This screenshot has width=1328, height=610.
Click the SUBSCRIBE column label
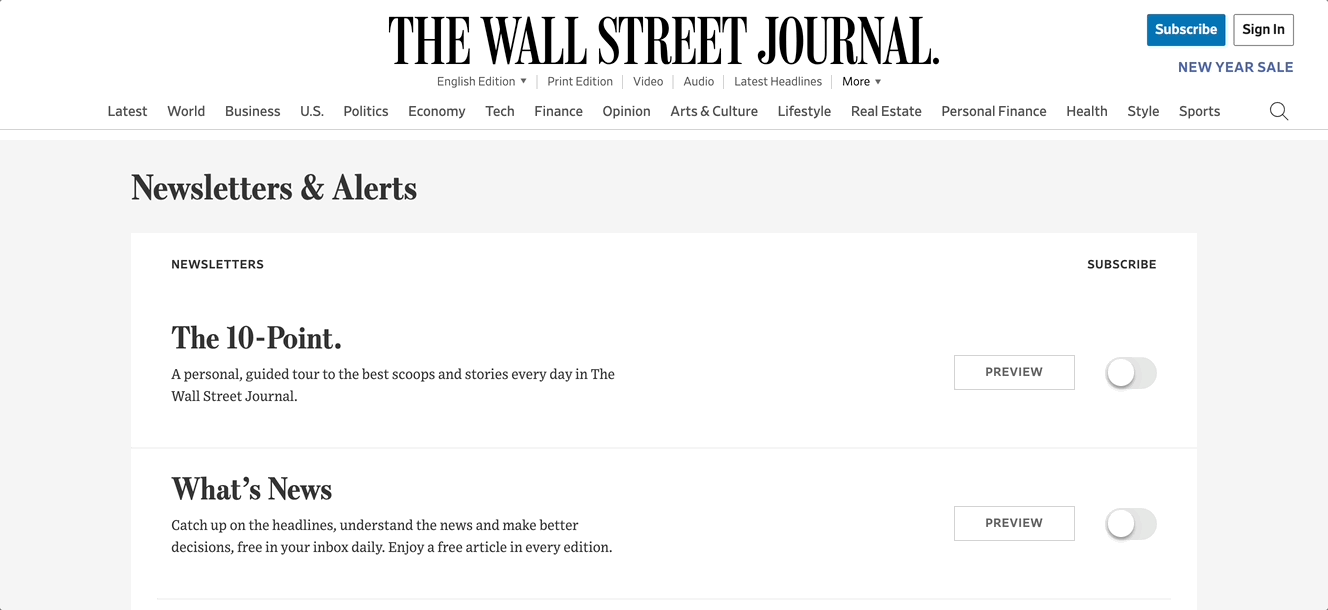[1122, 265]
